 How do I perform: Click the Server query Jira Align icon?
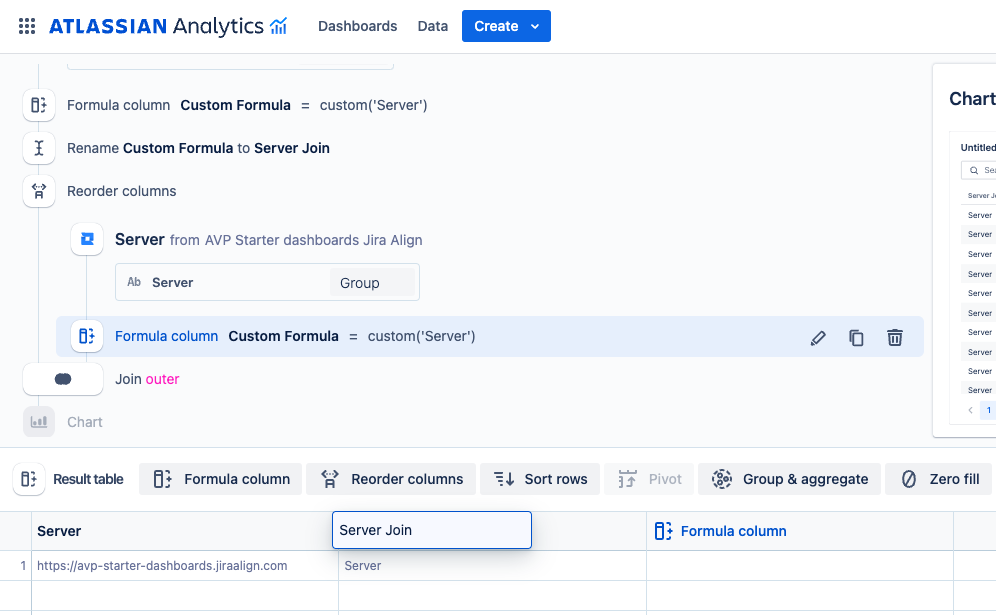click(87, 240)
